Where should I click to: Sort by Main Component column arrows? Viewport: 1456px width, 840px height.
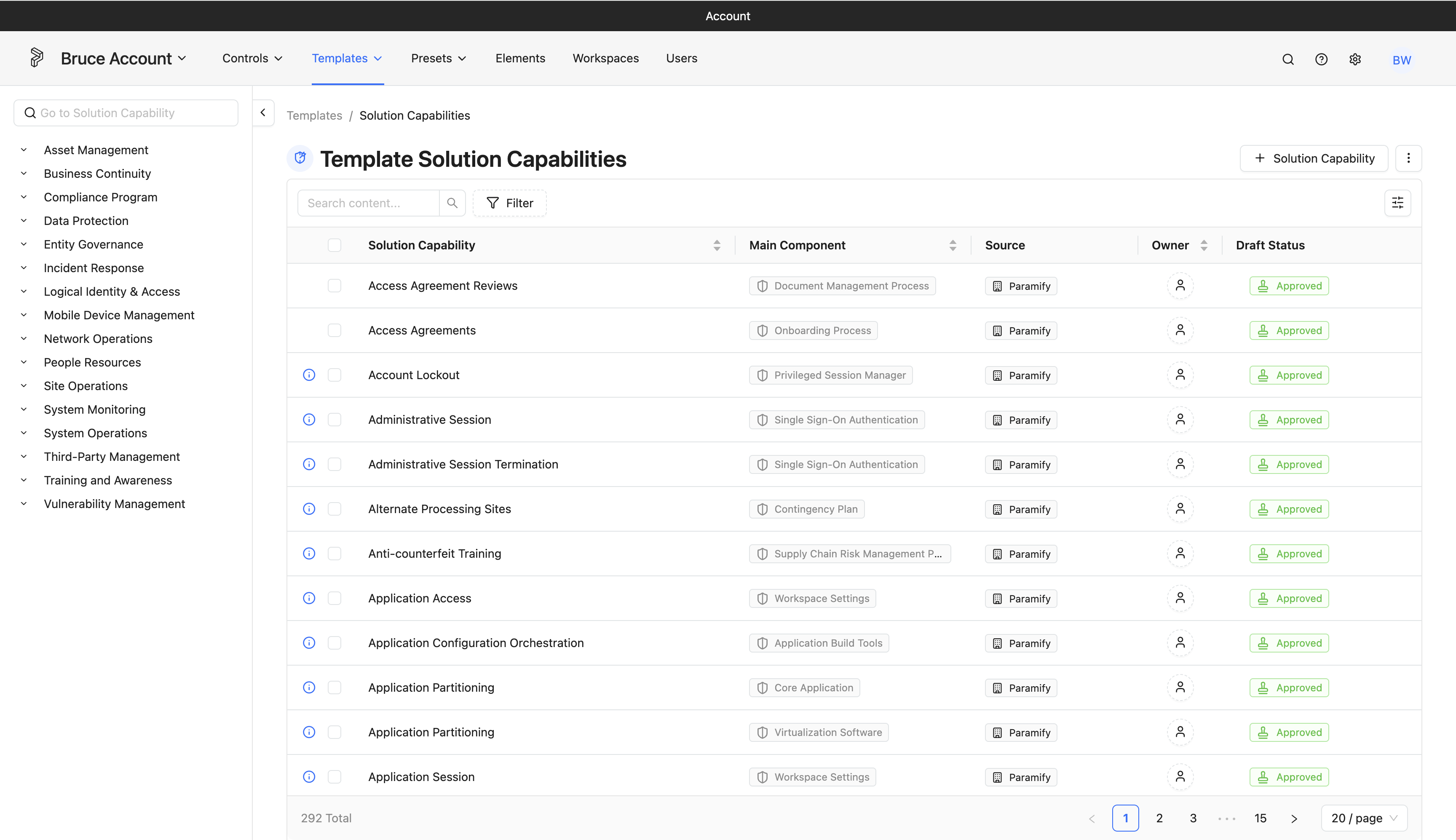pos(953,245)
